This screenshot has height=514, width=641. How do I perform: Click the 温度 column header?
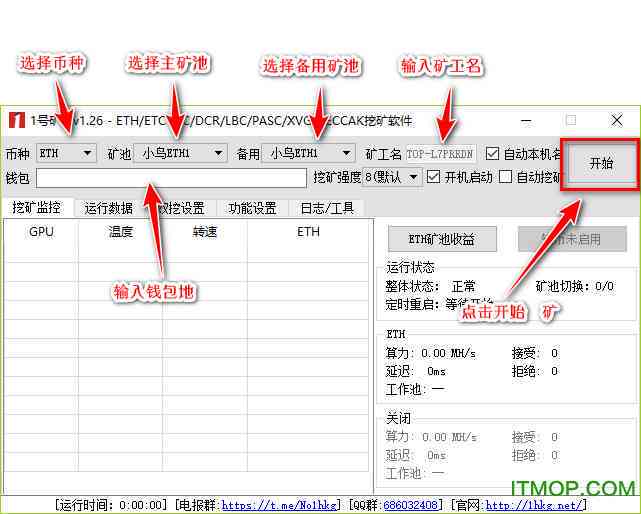(x=121, y=232)
